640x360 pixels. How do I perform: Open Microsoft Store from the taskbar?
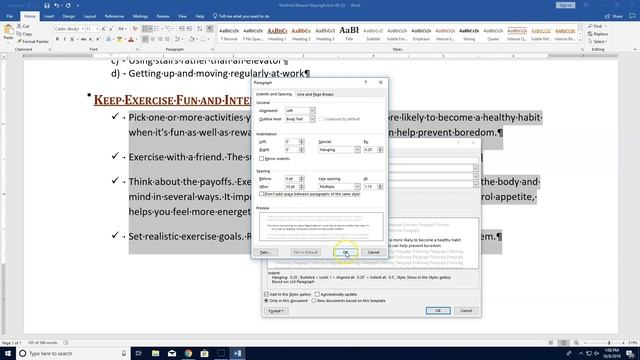pyautogui.click(x=204, y=353)
